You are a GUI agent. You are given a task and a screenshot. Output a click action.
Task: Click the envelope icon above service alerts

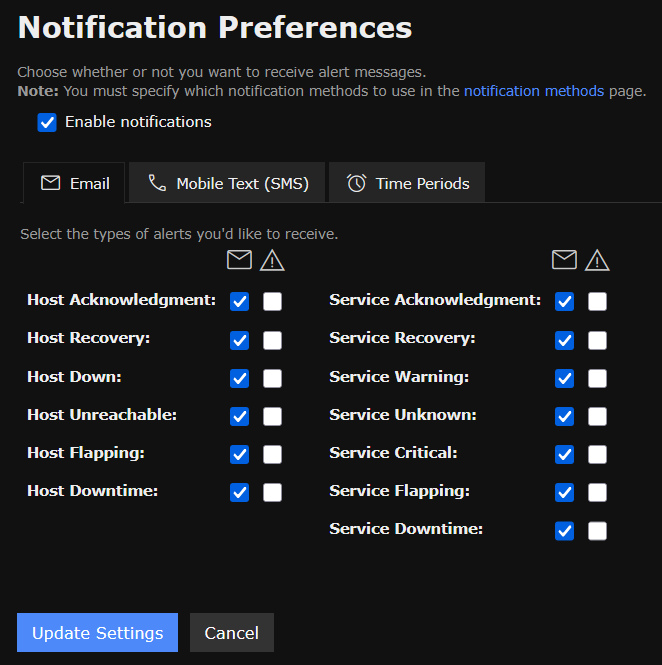(x=564, y=260)
